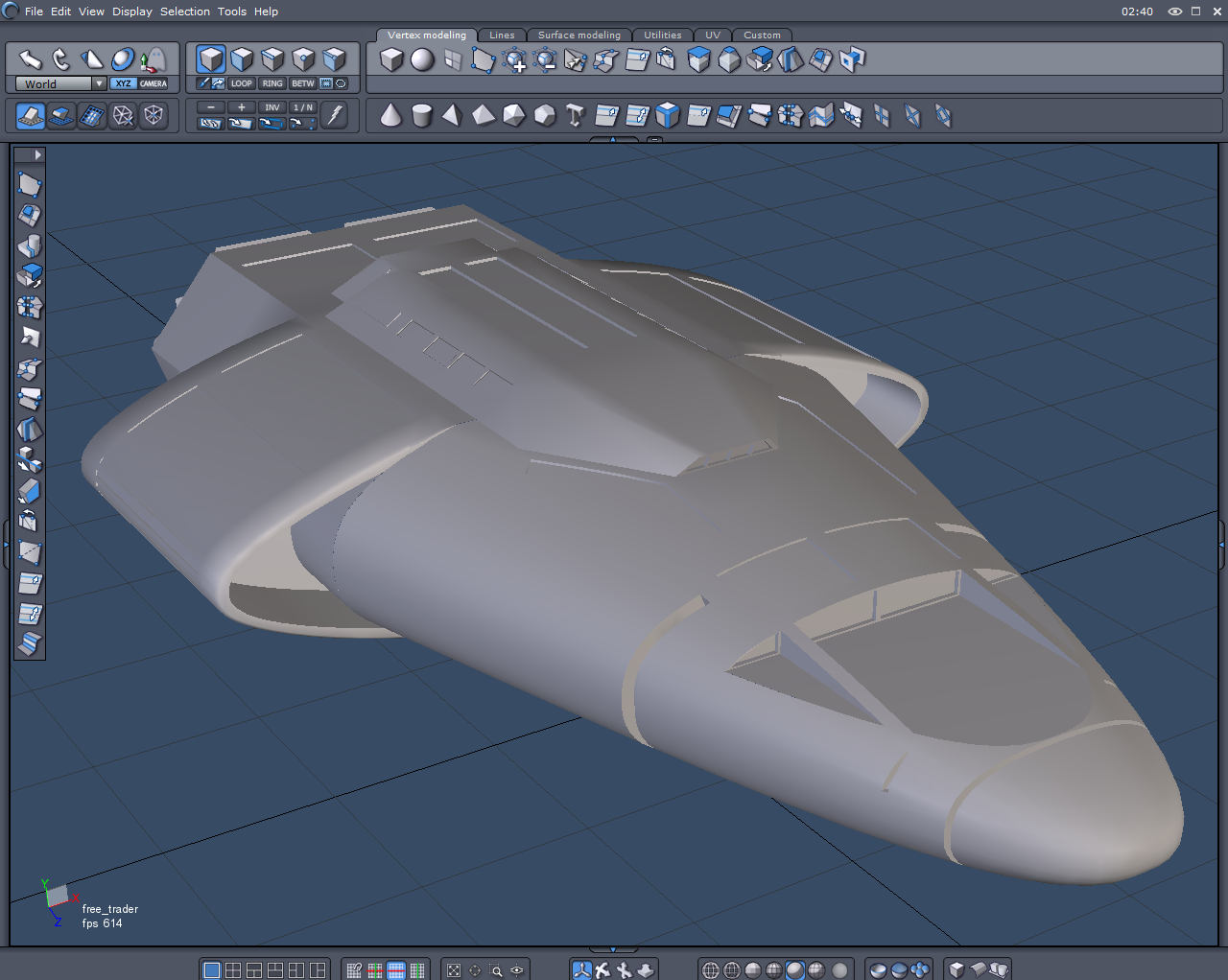Open the Vertex modeling tab
This screenshot has height=980, width=1228.
[x=427, y=35]
